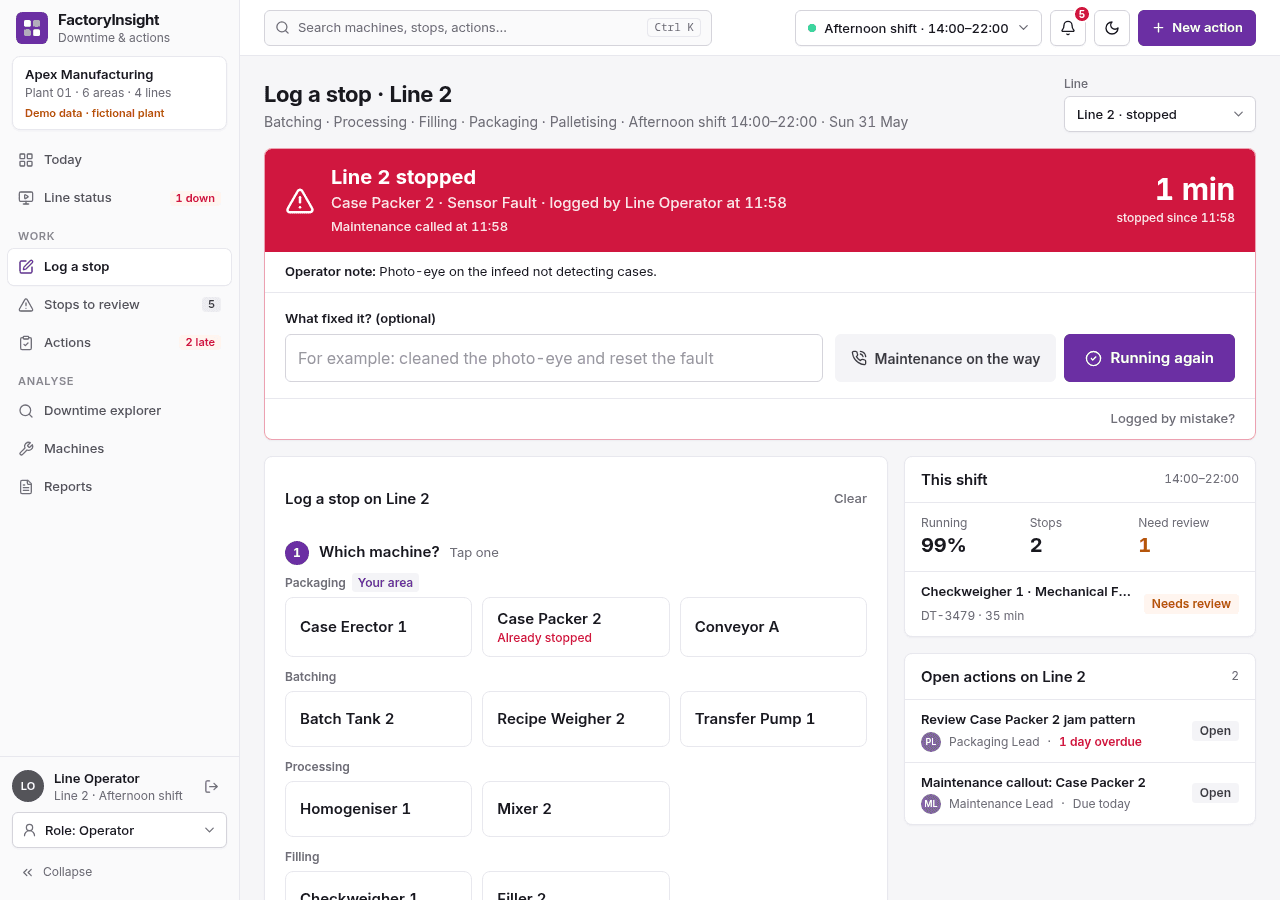Choose Conveyor A machine

(773, 627)
